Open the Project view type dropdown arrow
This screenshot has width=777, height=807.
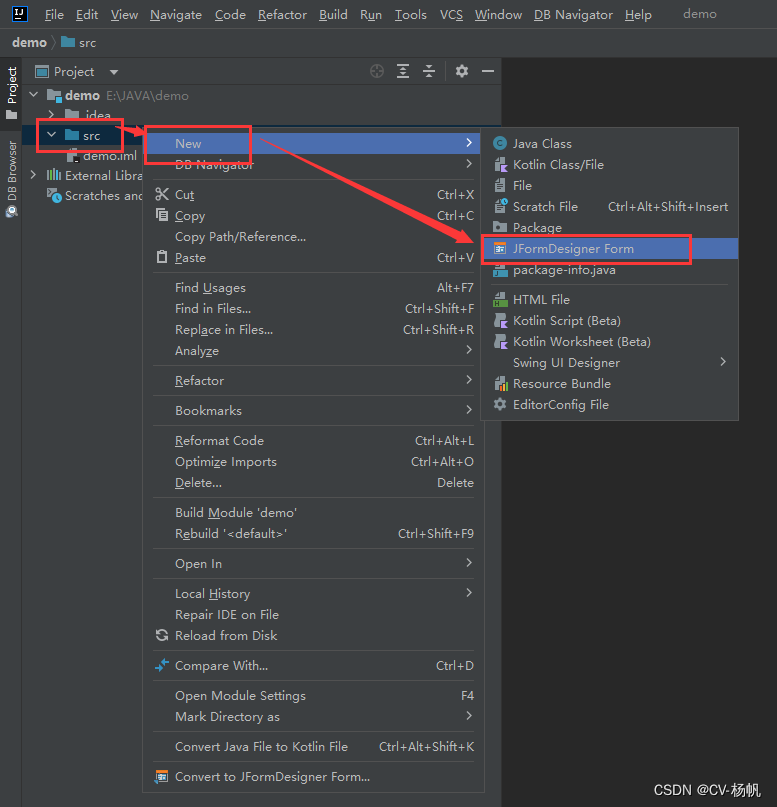(114, 72)
